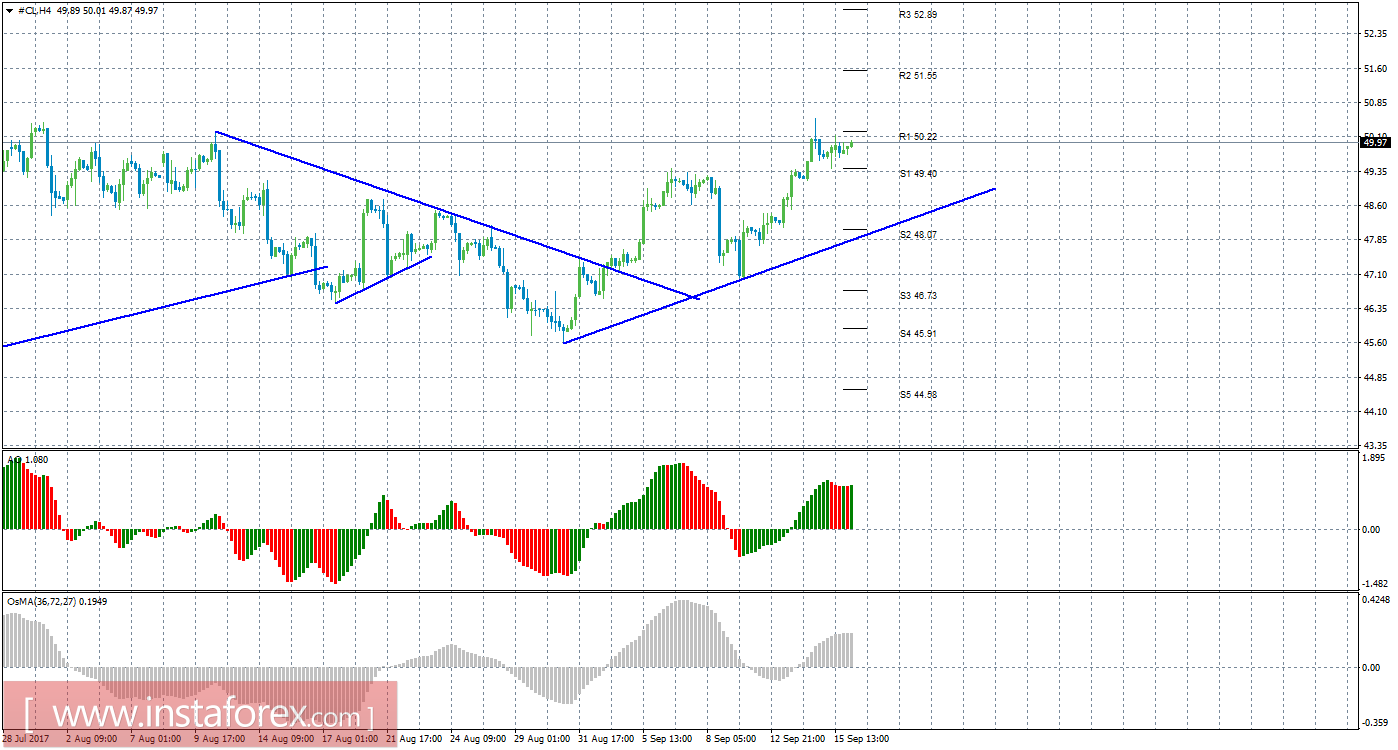Click 45.60 on the price axis
1398x750 pixels.
[1376, 343]
